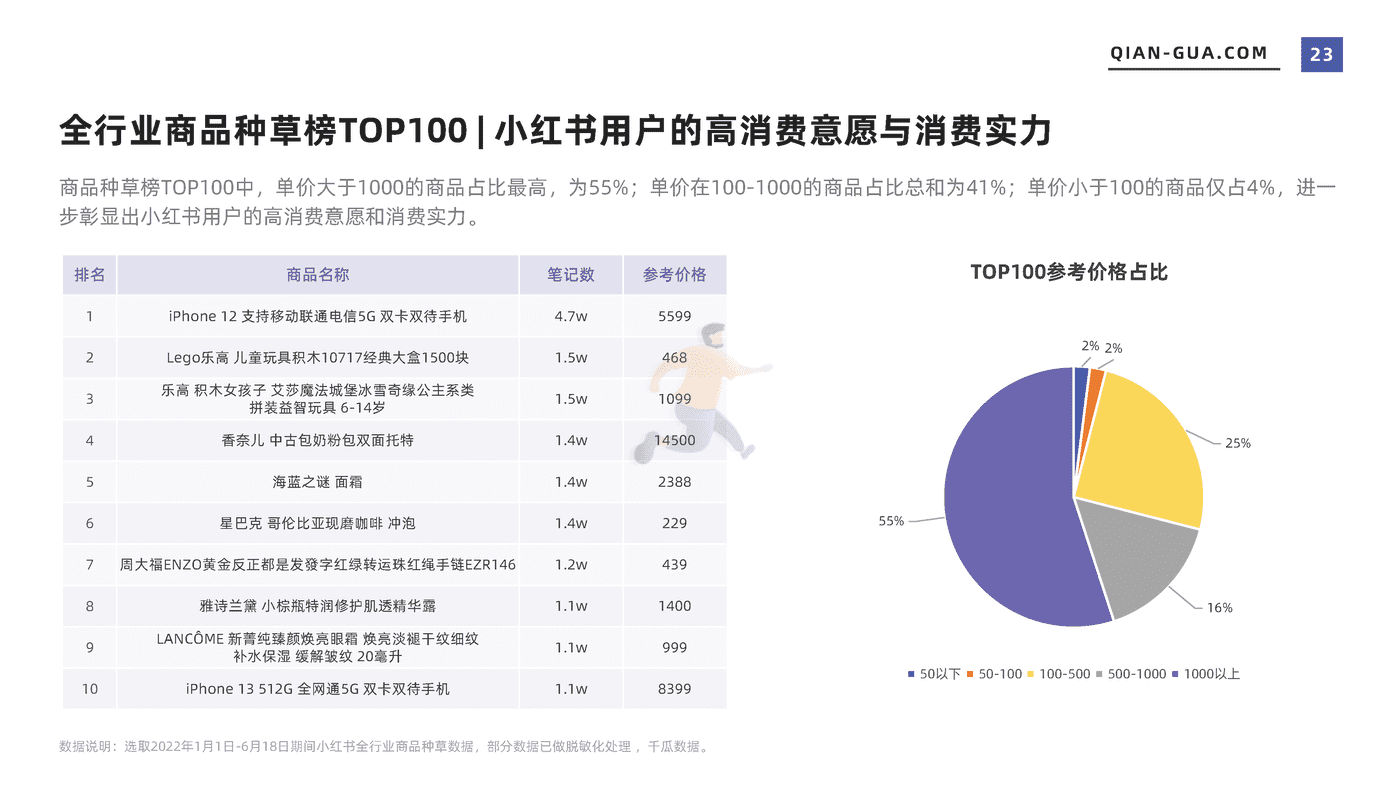Click the price cell 439
1400x788 pixels.
coord(675,565)
